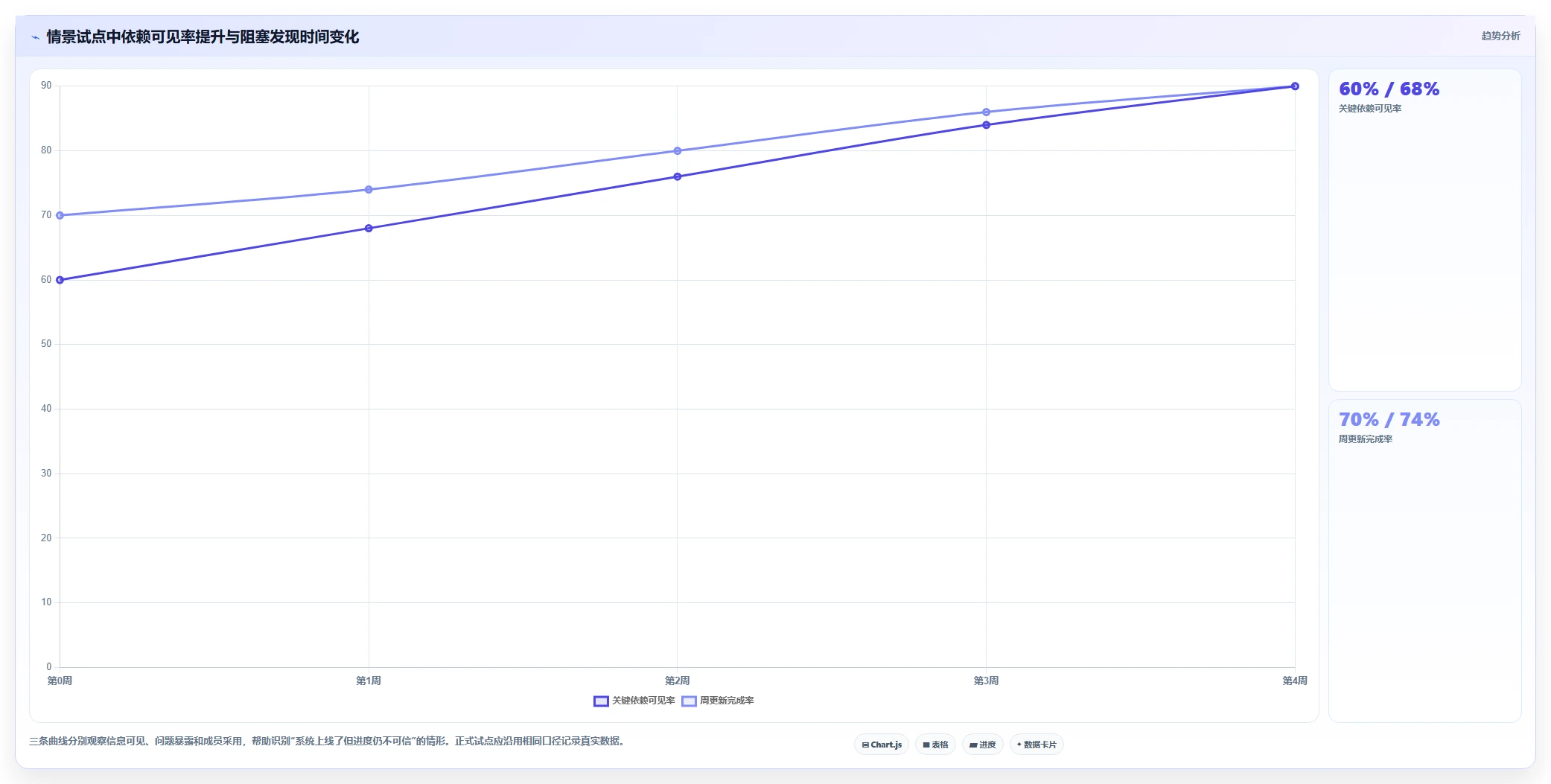Toggle the 关键依赖可见率 legend swatch
Image resolution: width=1551 pixels, height=784 pixels.
(x=601, y=701)
